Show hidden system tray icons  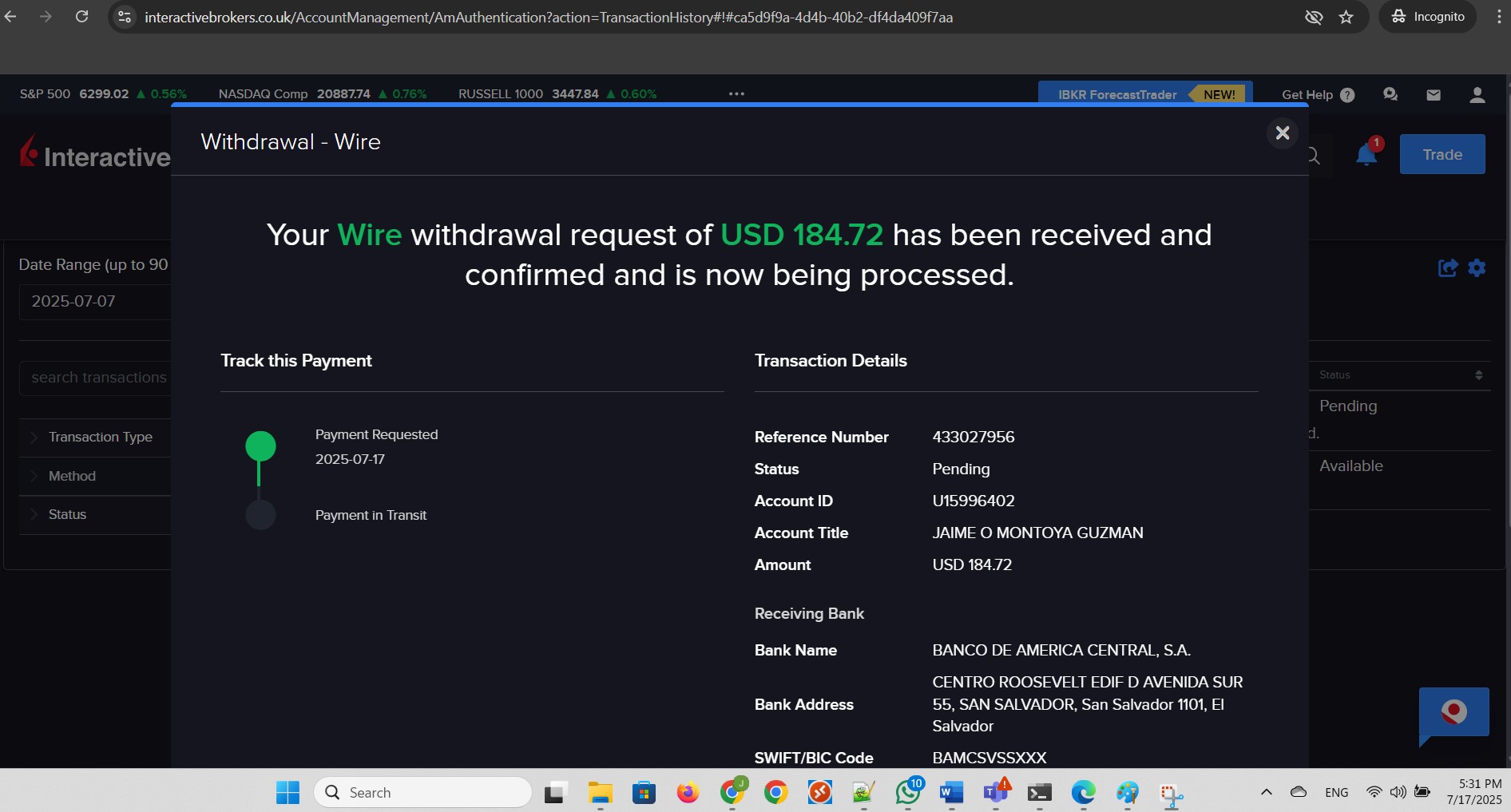click(1267, 792)
